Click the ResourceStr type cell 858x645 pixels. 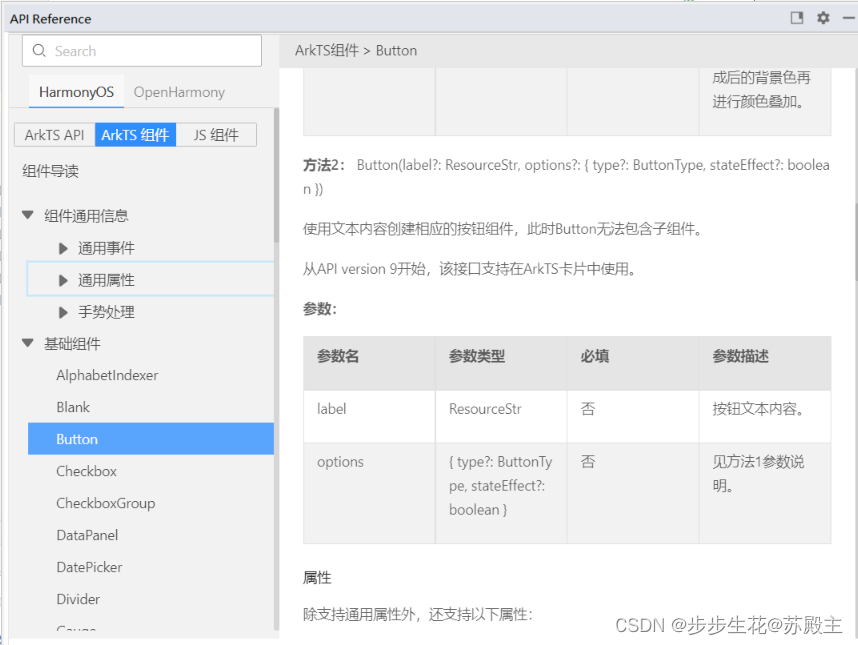(x=501, y=416)
